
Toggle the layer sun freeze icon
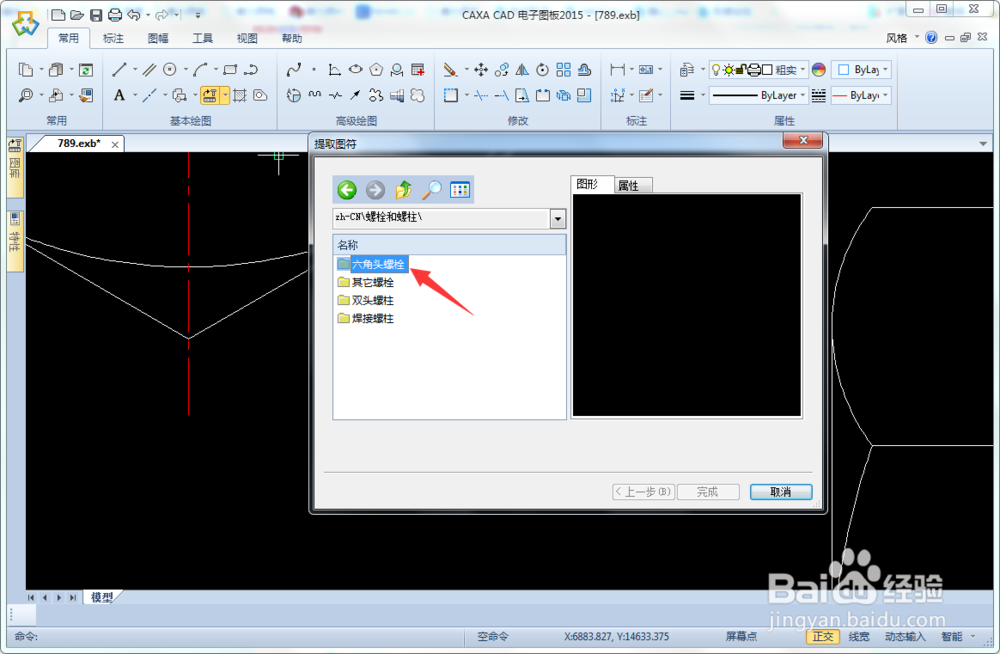[x=728, y=70]
